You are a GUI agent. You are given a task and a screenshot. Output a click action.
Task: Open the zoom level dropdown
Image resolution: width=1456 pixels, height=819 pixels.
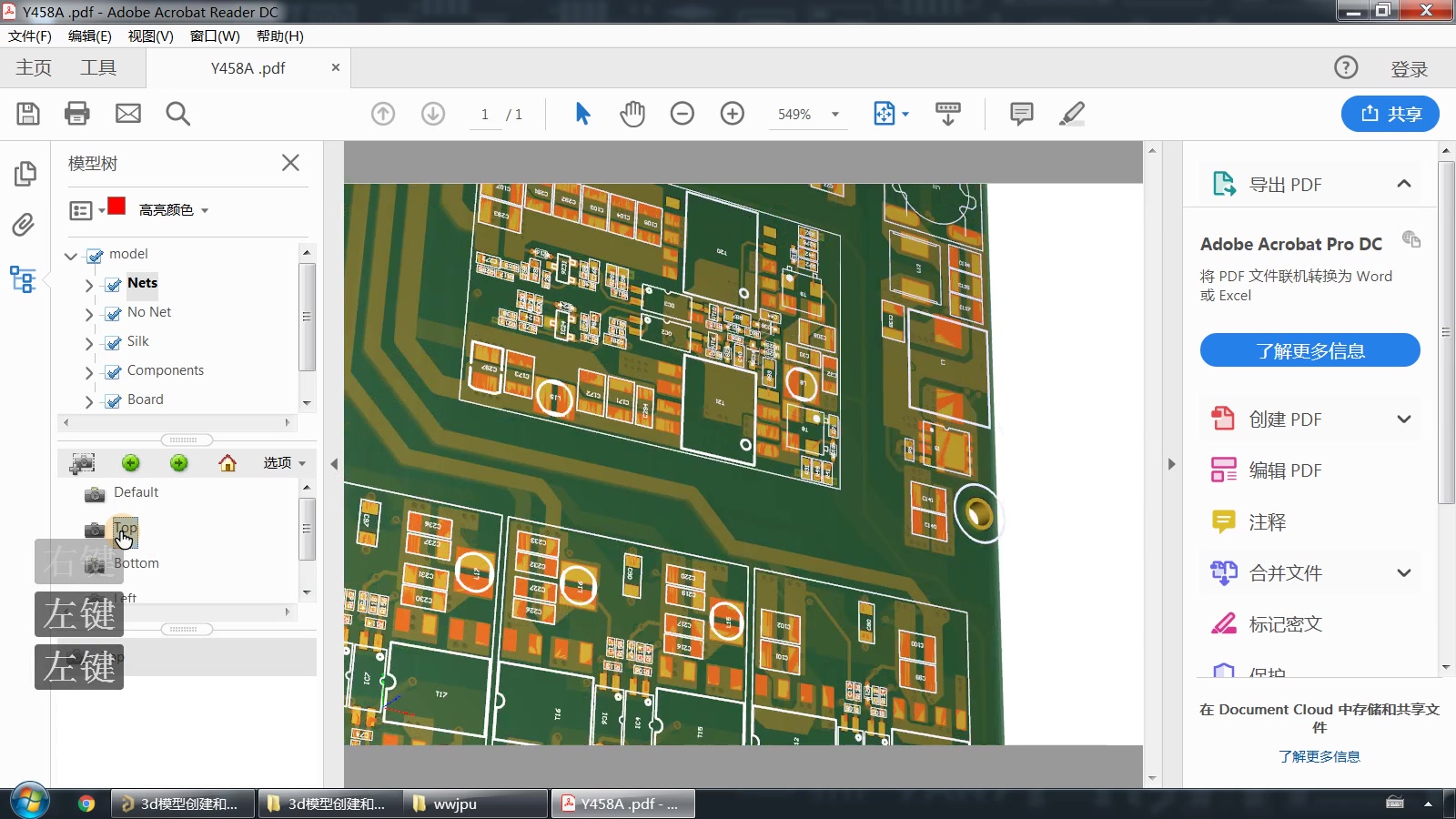click(835, 115)
